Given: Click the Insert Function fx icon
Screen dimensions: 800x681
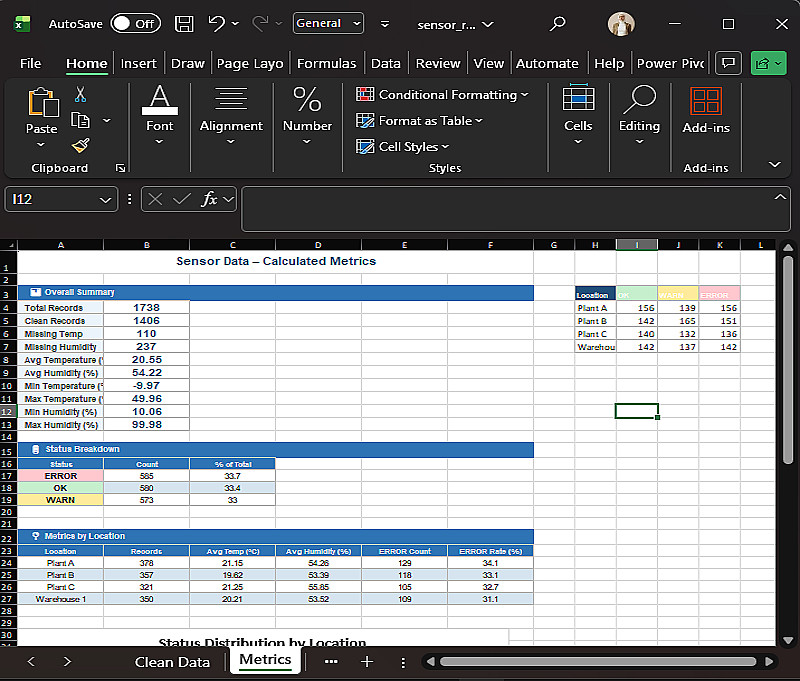Looking at the screenshot, I should point(209,199).
